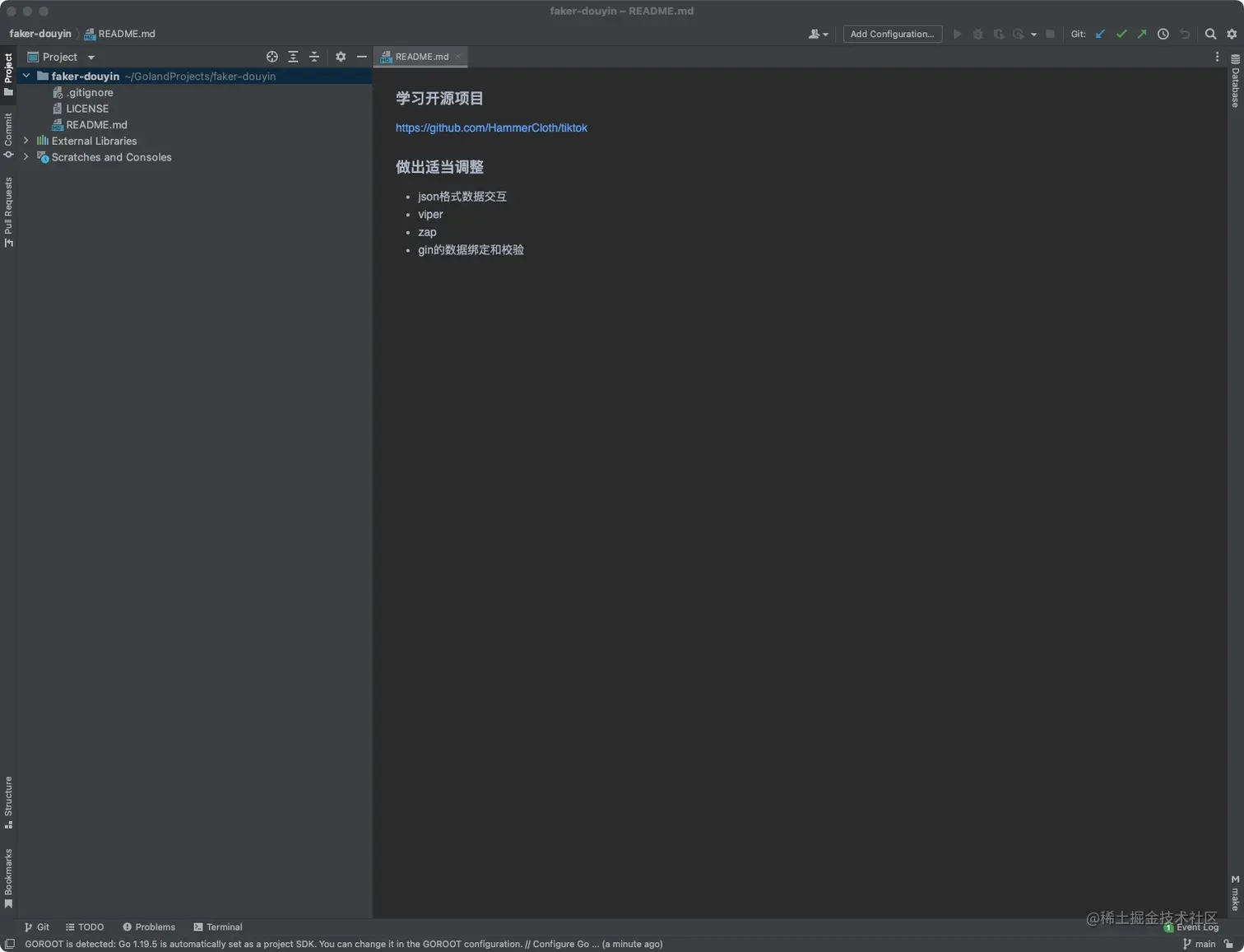Collapse all items in Project panel

pyautogui.click(x=313, y=57)
